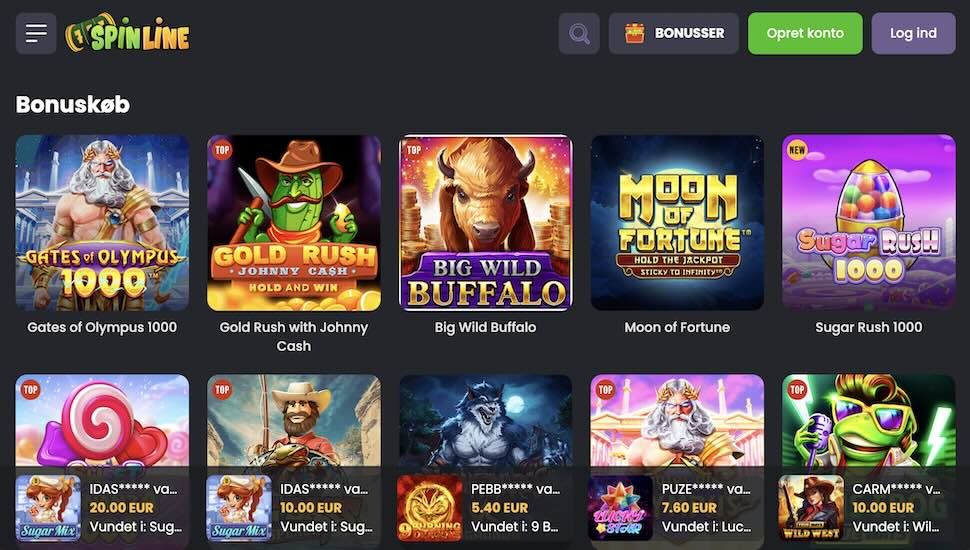Click the Moon of Fortune title link
Image resolution: width=970 pixels, height=550 pixels.
point(677,327)
